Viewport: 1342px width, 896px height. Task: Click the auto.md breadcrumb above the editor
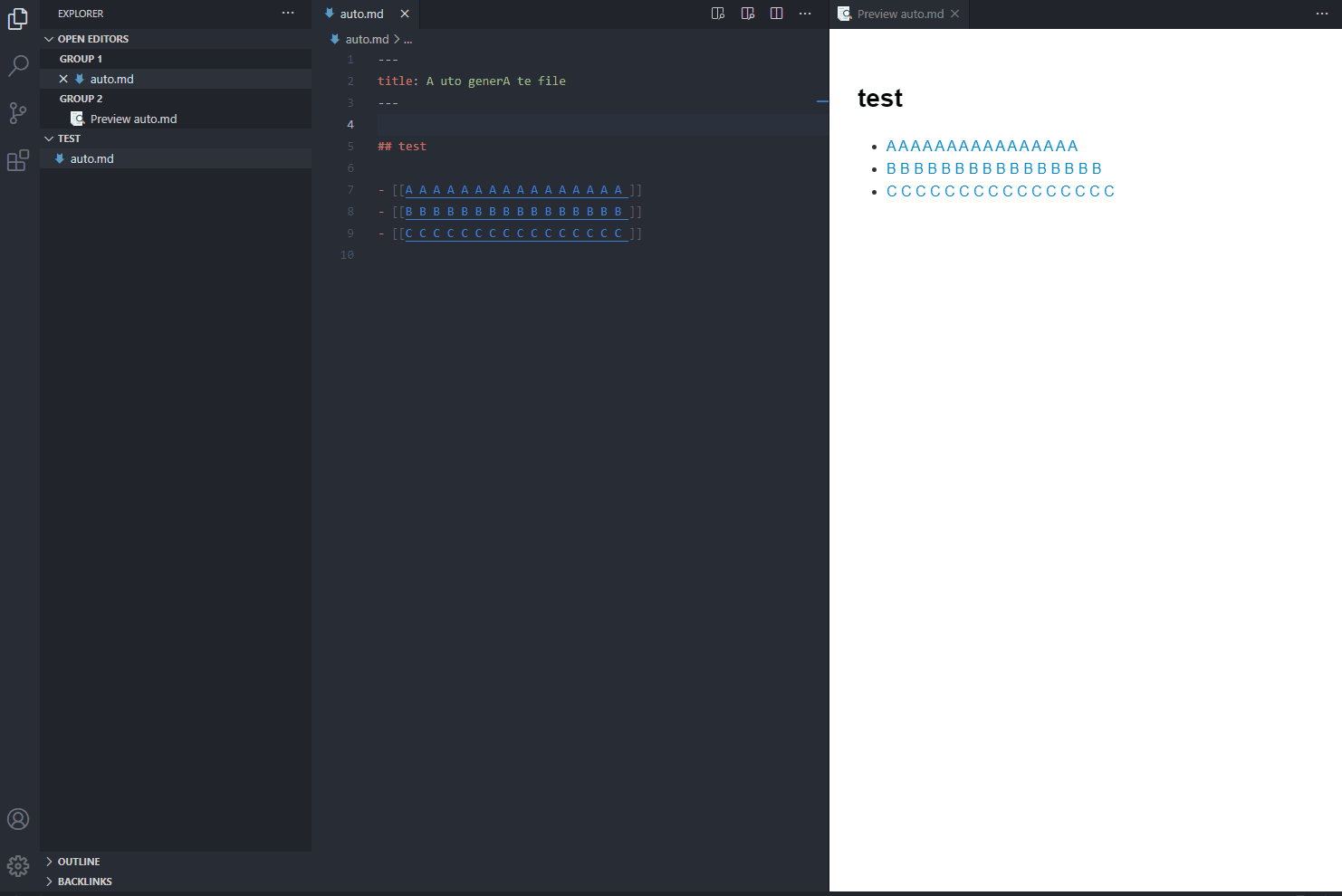coord(369,39)
